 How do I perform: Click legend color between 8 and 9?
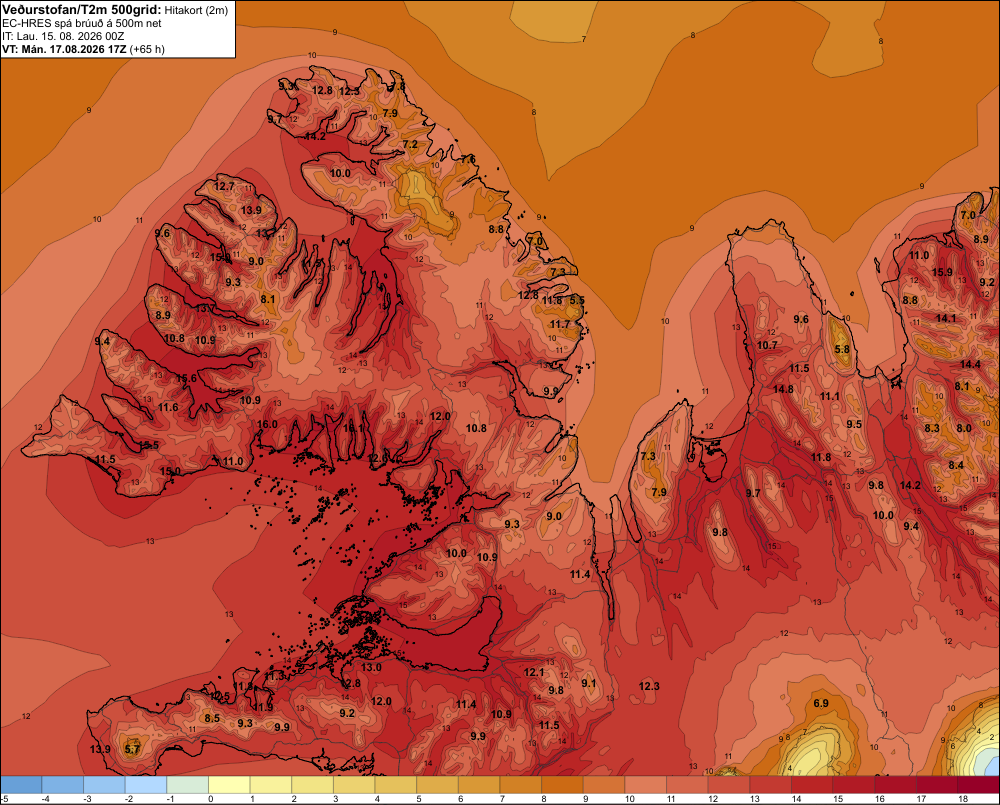562,785
